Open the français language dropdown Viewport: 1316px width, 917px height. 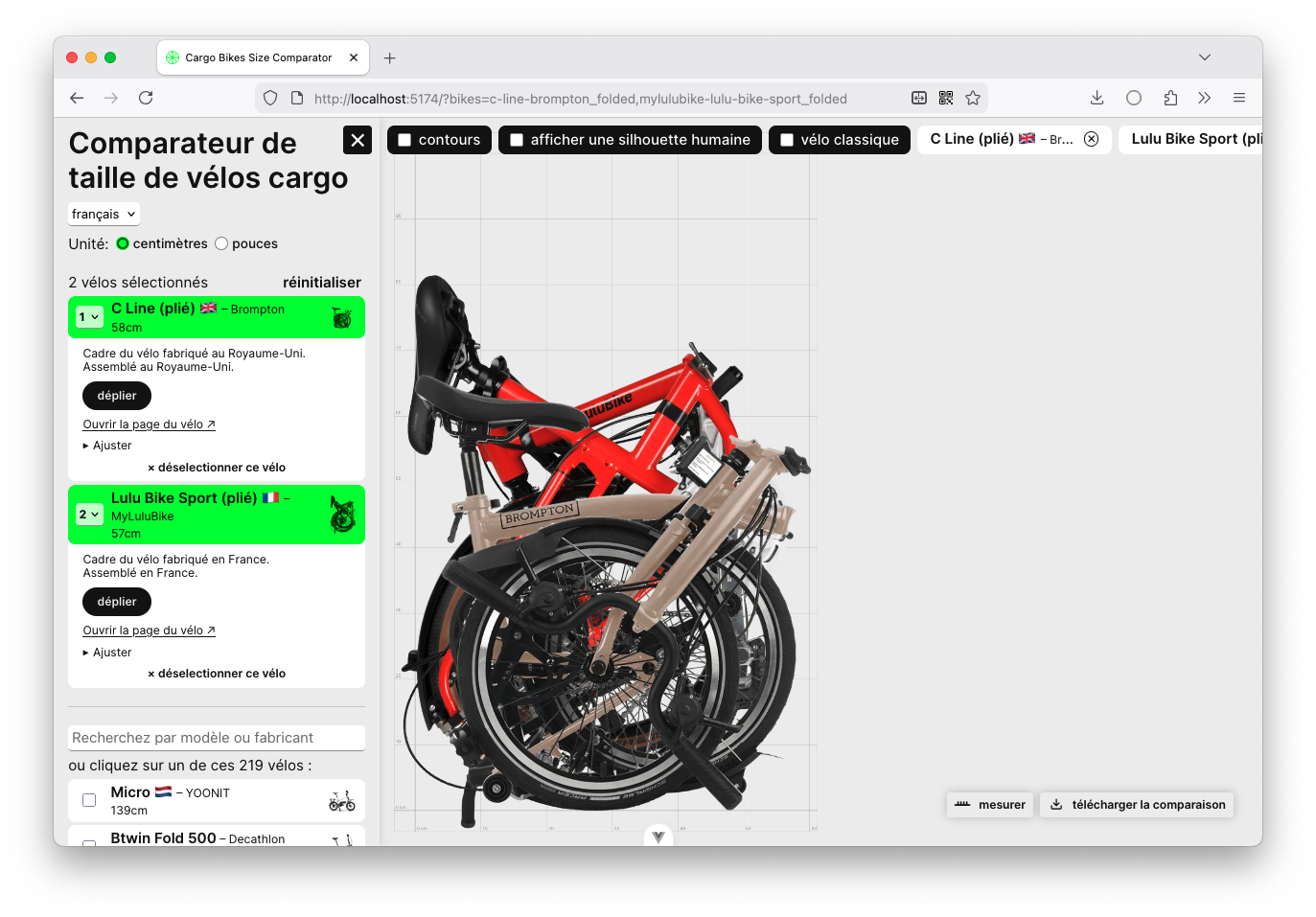[104, 214]
